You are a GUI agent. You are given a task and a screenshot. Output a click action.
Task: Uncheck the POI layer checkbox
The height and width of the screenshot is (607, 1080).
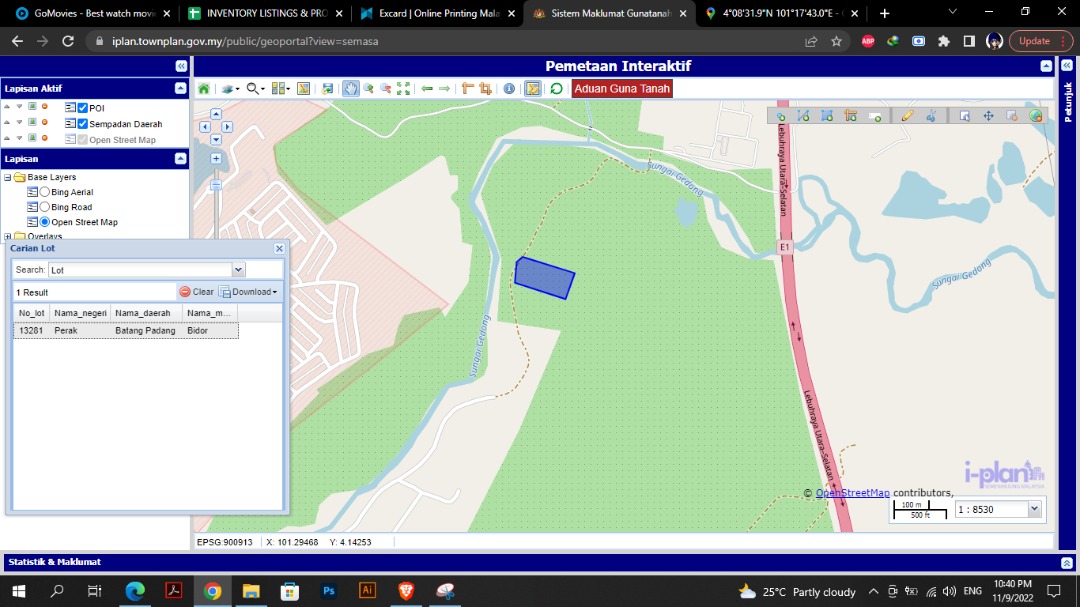[83, 108]
